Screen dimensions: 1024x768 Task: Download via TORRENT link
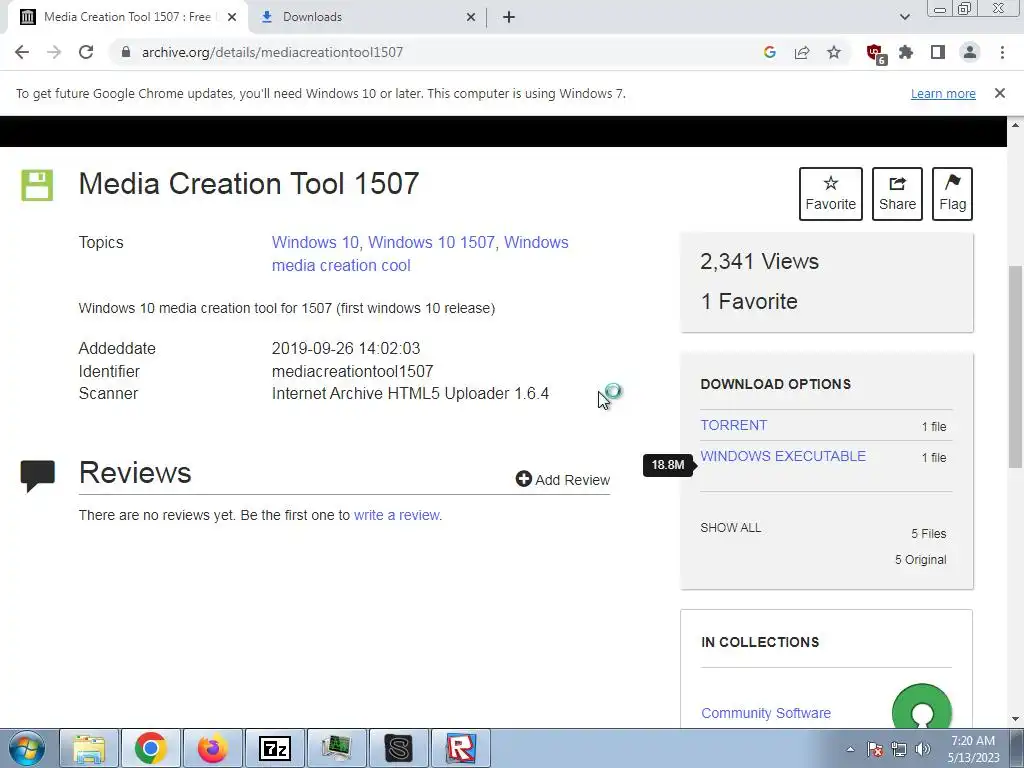point(733,425)
